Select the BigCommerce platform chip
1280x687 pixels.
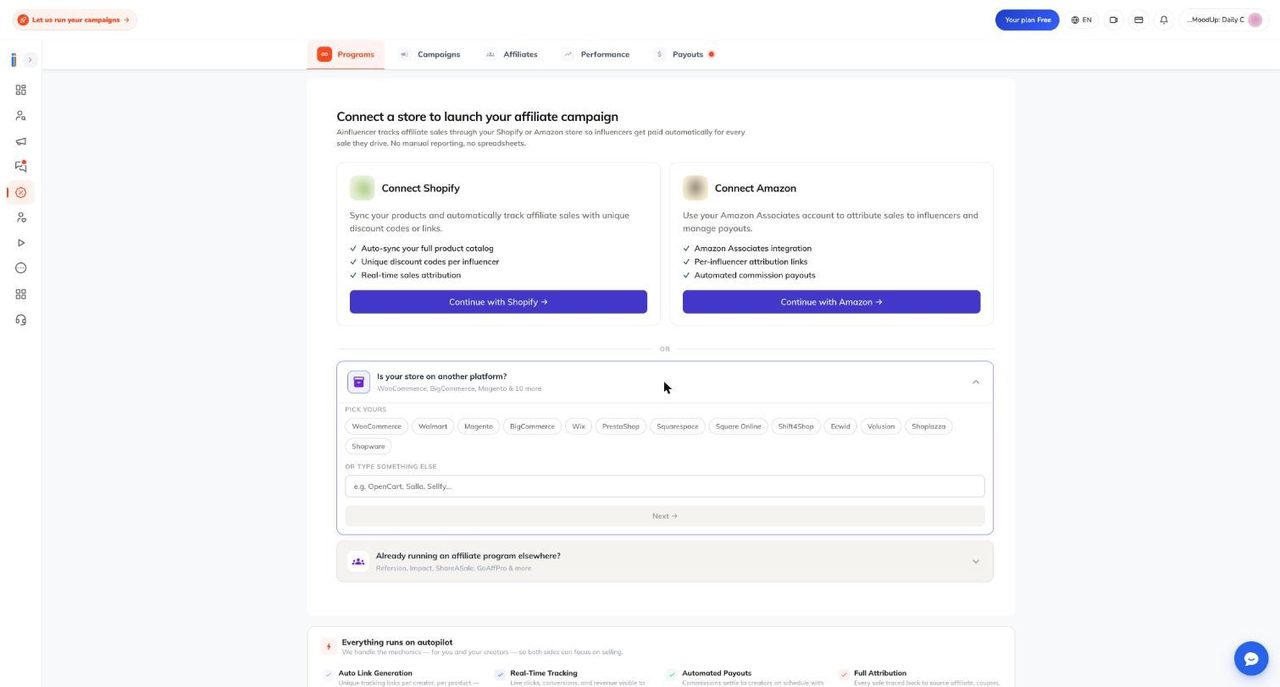click(532, 426)
